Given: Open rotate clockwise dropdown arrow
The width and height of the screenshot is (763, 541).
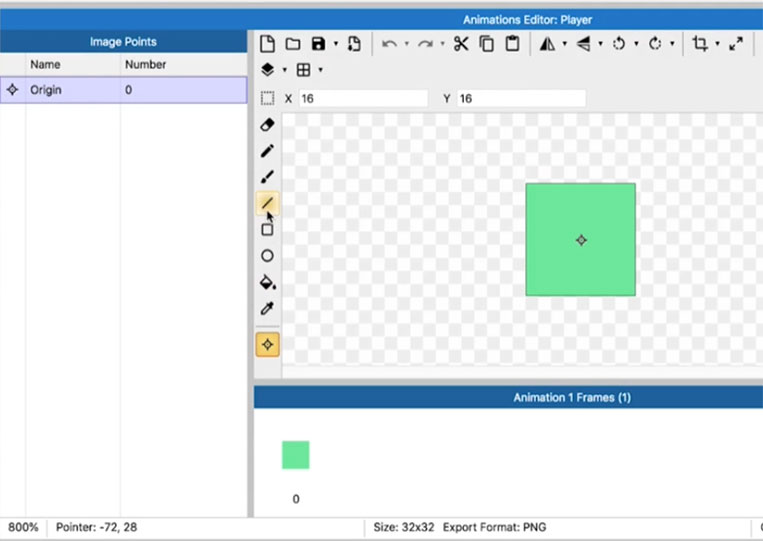Looking at the screenshot, I should pyautogui.click(x=672, y=44).
